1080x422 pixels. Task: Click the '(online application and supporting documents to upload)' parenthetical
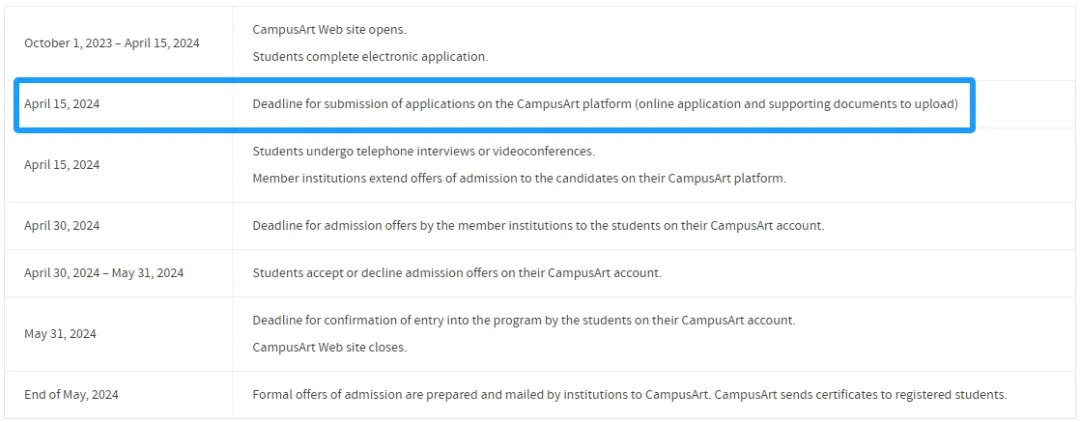point(796,105)
